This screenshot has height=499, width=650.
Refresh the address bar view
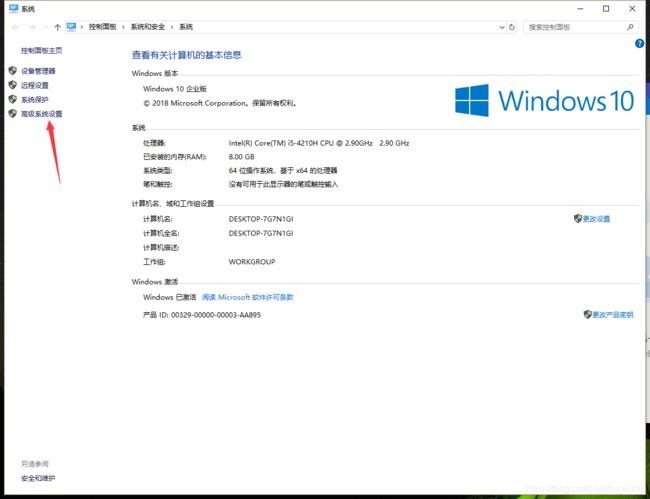tap(512, 27)
